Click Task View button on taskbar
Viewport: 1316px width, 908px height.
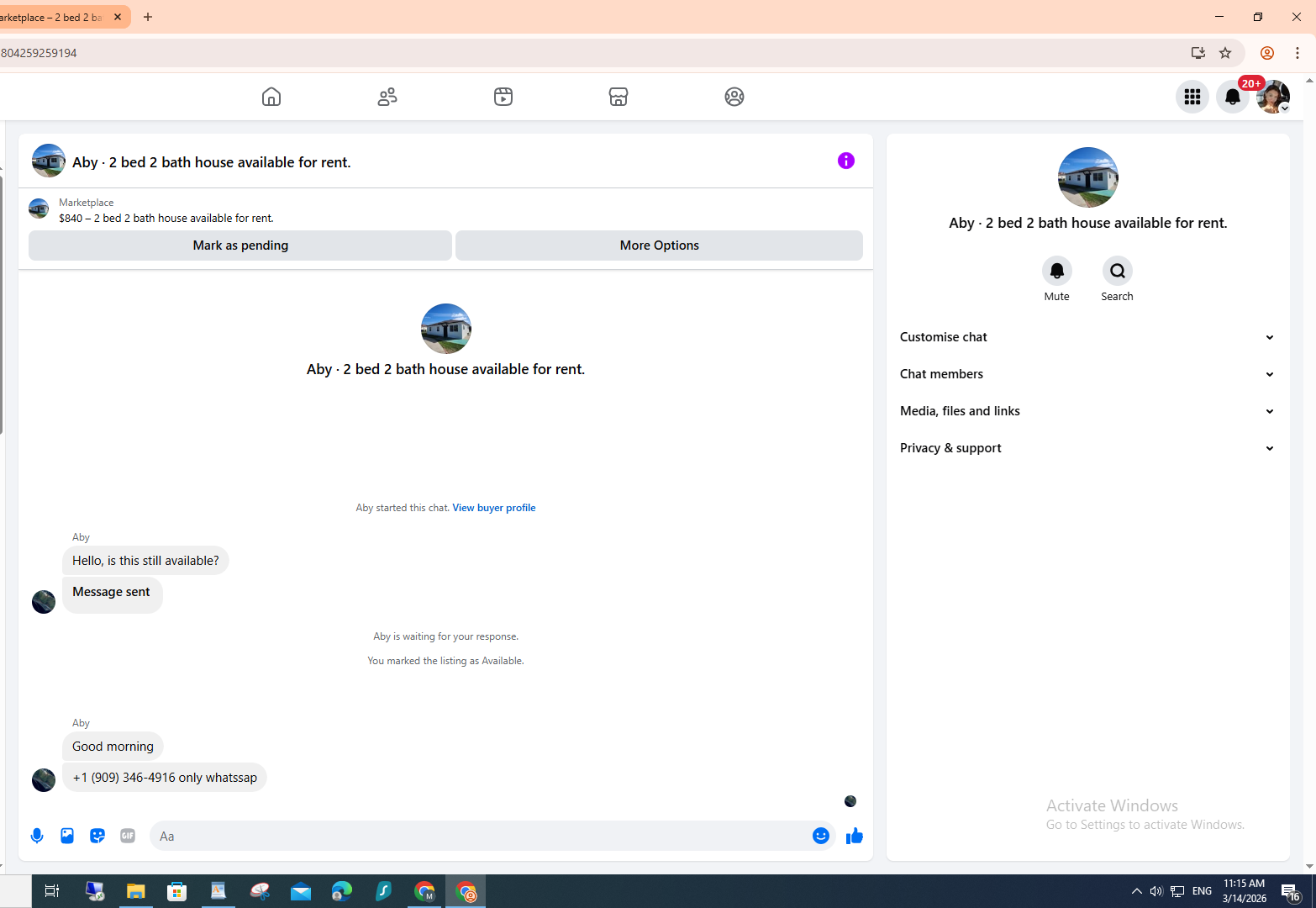51,891
